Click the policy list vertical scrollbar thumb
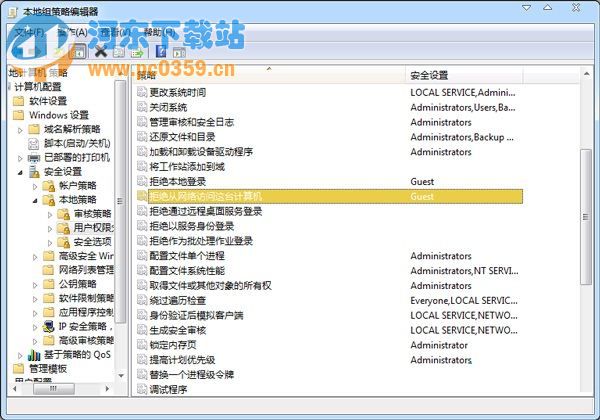600x420 pixels. pos(586,217)
